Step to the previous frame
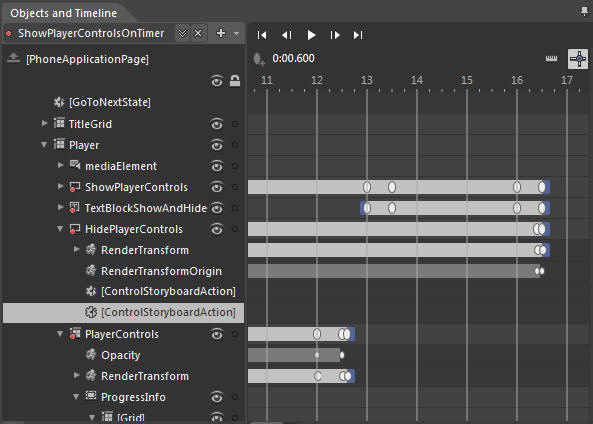Viewport: 593px width, 424px height. 287,35
